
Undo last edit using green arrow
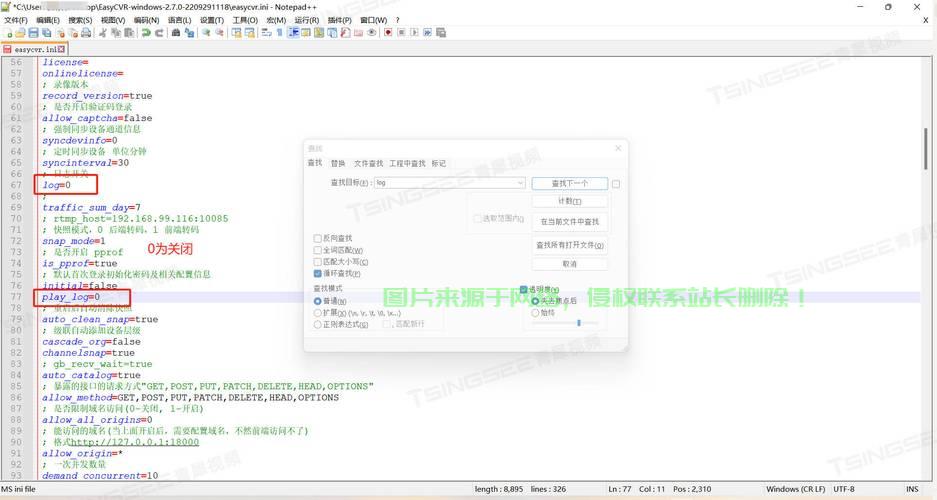coord(146,33)
